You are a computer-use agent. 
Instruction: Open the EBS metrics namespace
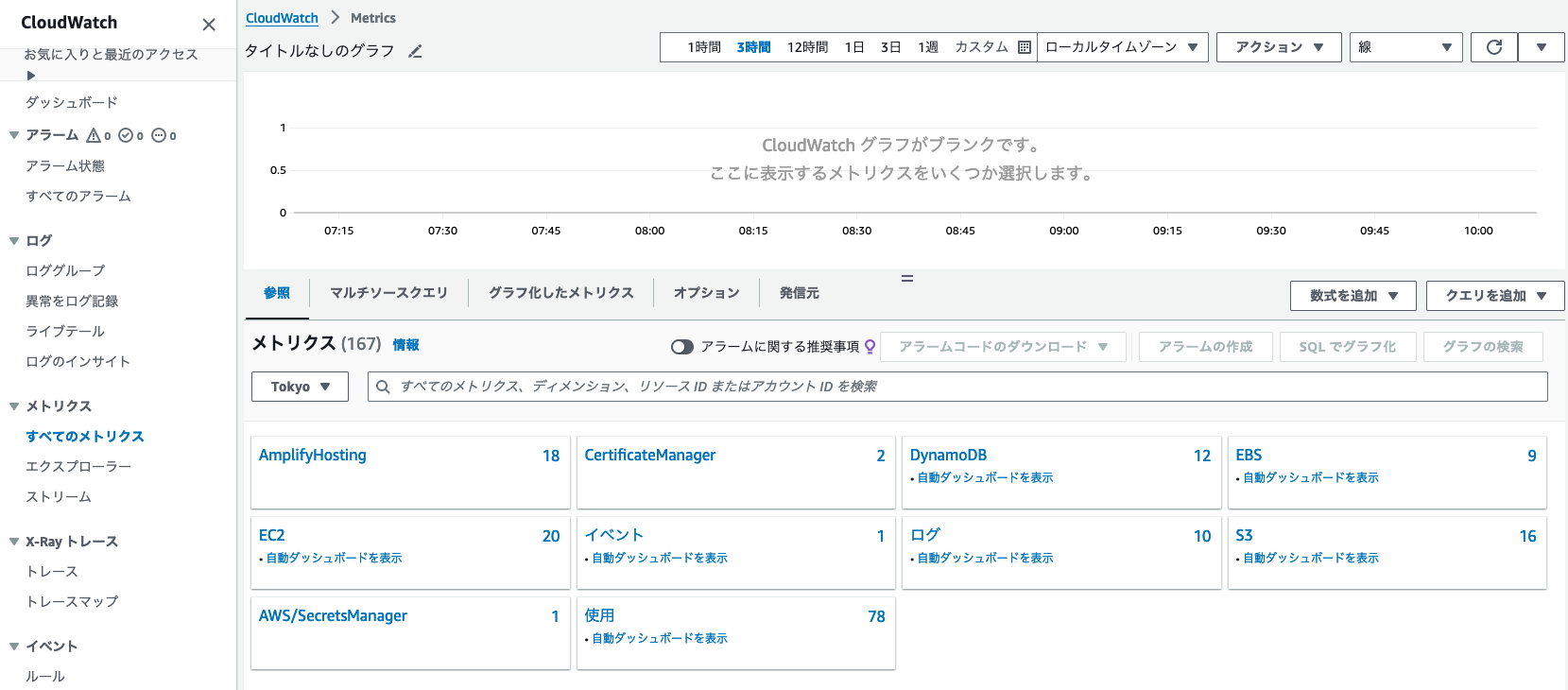[1249, 456]
